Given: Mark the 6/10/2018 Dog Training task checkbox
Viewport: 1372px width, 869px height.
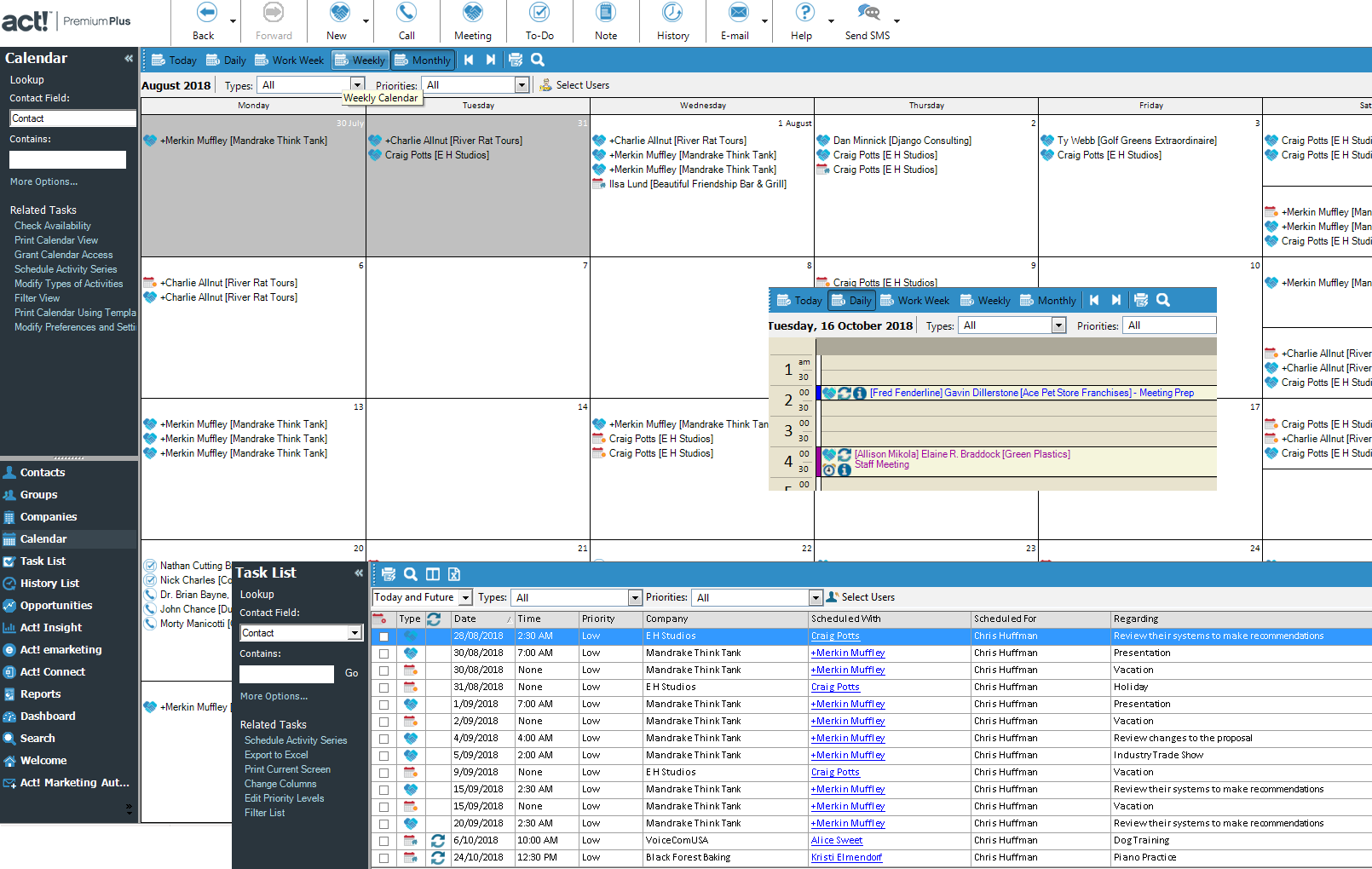Looking at the screenshot, I should click(383, 841).
